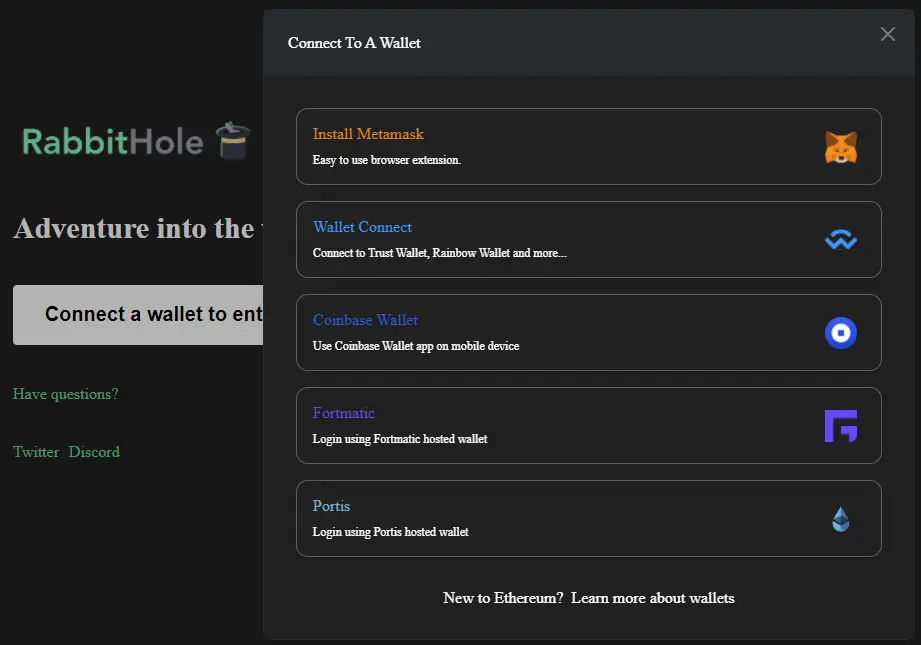Click the Portis droplet icon
This screenshot has height=645, width=921.
(x=841, y=519)
